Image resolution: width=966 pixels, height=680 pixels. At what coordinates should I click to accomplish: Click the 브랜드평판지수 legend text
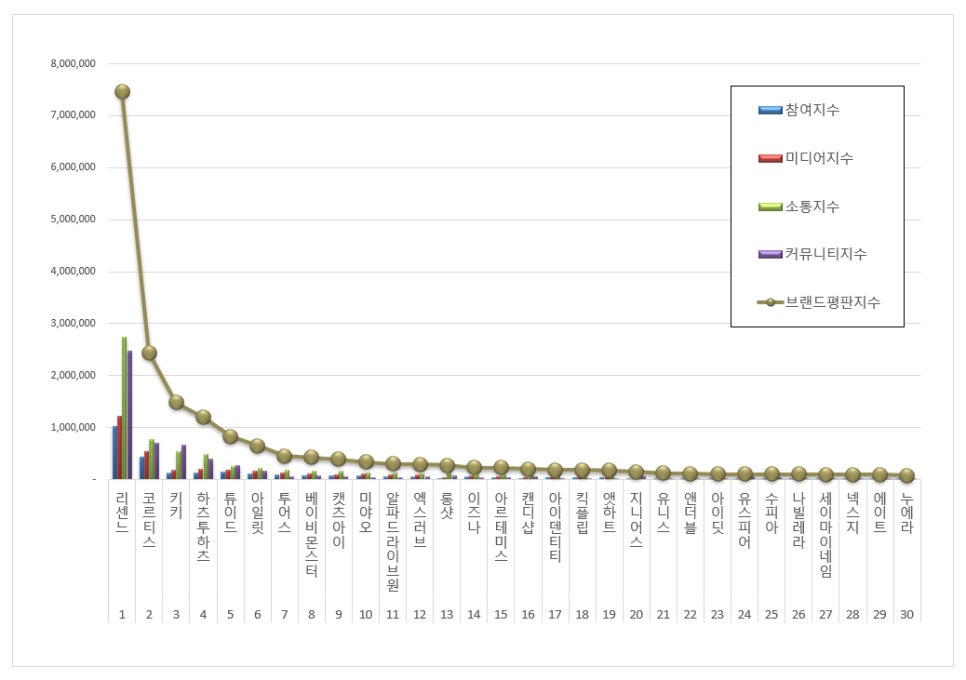[x=832, y=302]
